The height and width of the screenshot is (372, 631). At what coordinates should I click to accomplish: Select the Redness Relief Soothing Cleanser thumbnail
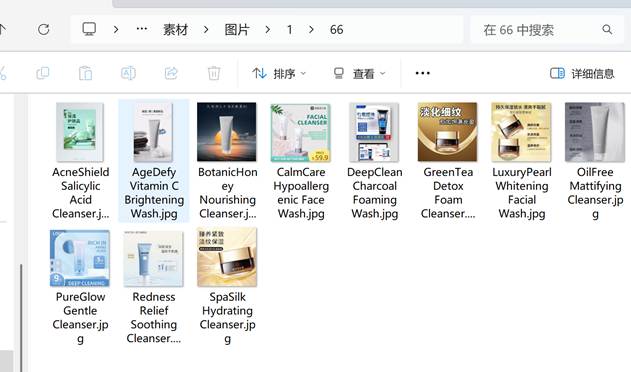click(153, 258)
